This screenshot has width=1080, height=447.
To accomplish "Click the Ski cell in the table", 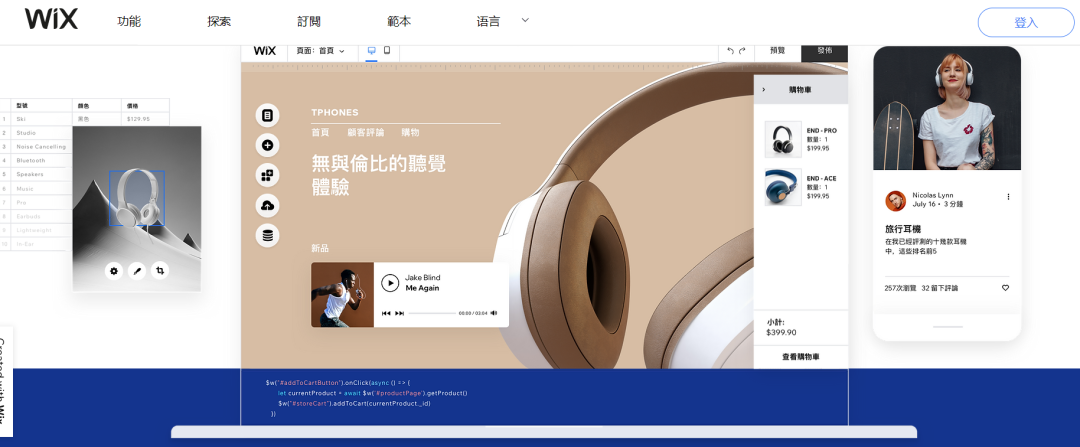I will (x=42, y=119).
